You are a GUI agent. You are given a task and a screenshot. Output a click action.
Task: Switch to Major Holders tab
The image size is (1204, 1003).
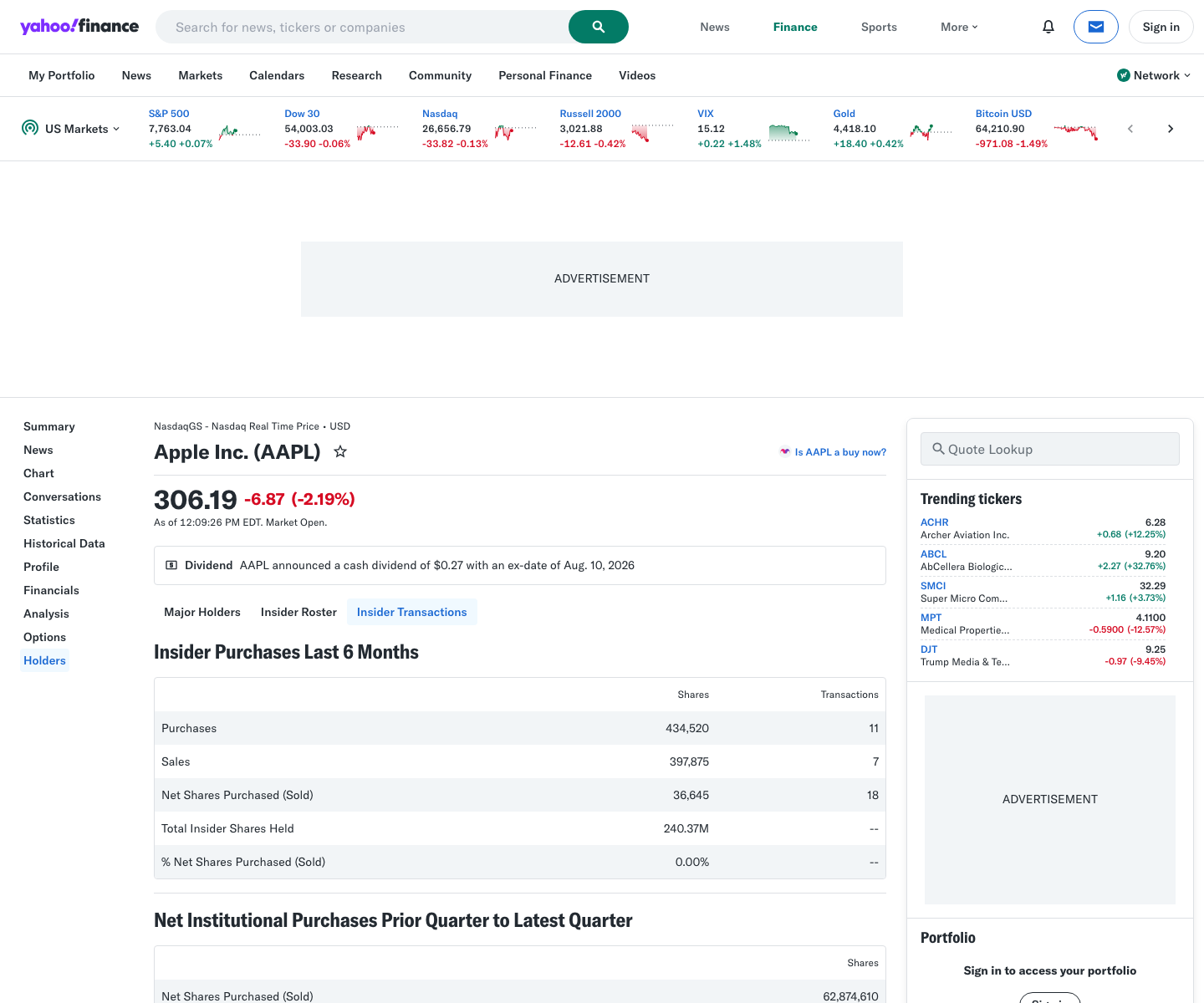tap(202, 612)
